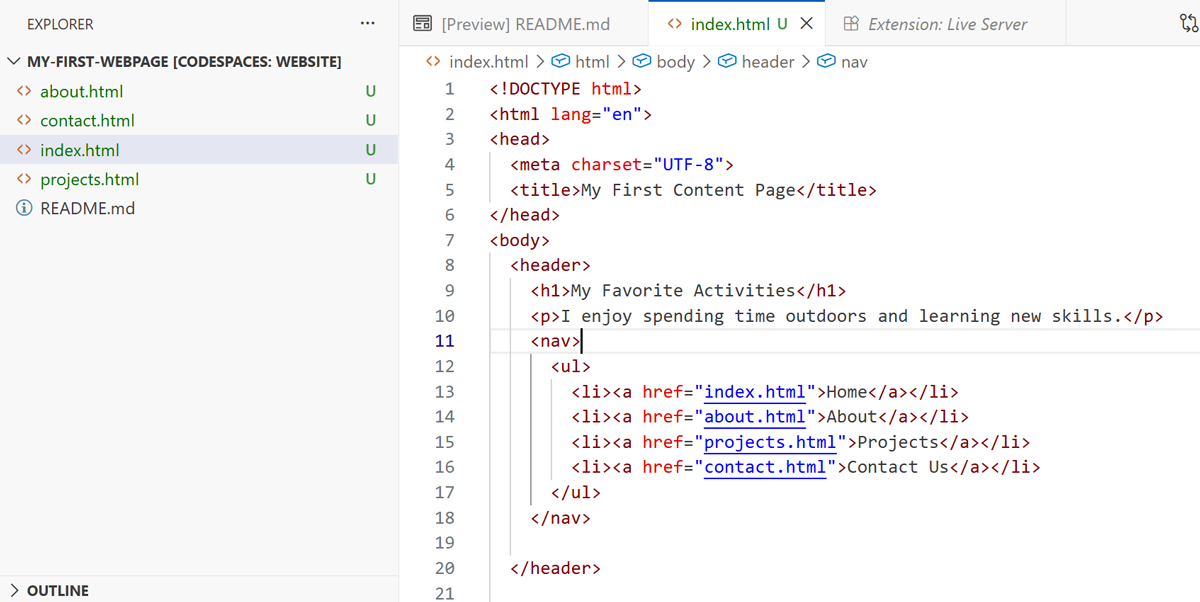Close the index.html editor tab
Screen dimensions: 1200x602
(807, 23)
